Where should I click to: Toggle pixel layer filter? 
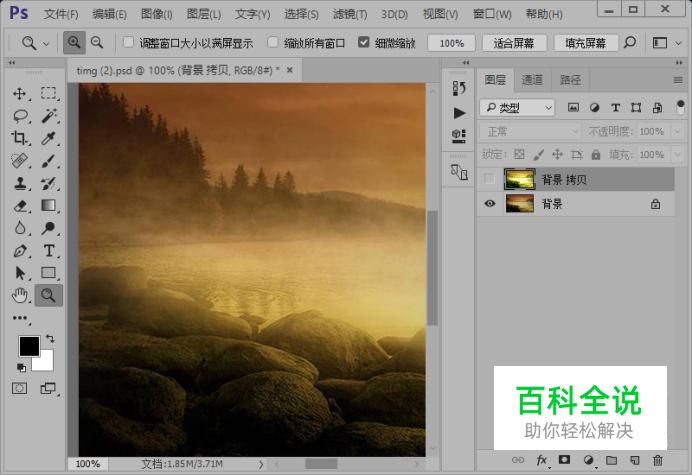point(573,107)
